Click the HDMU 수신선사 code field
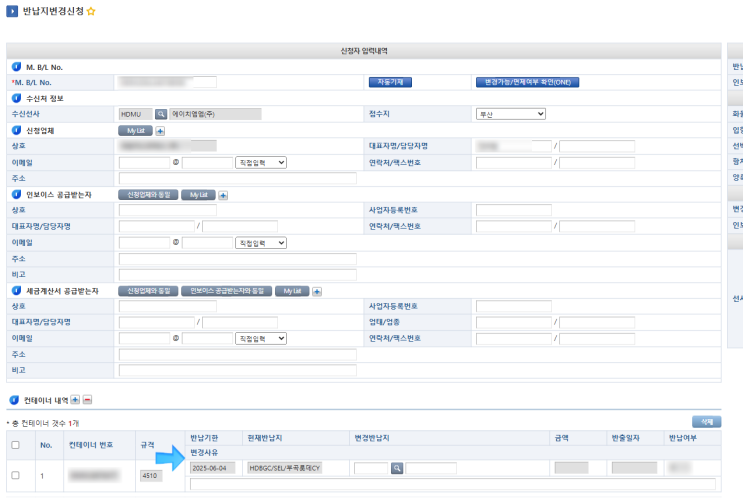The image size is (743, 499). point(136,114)
